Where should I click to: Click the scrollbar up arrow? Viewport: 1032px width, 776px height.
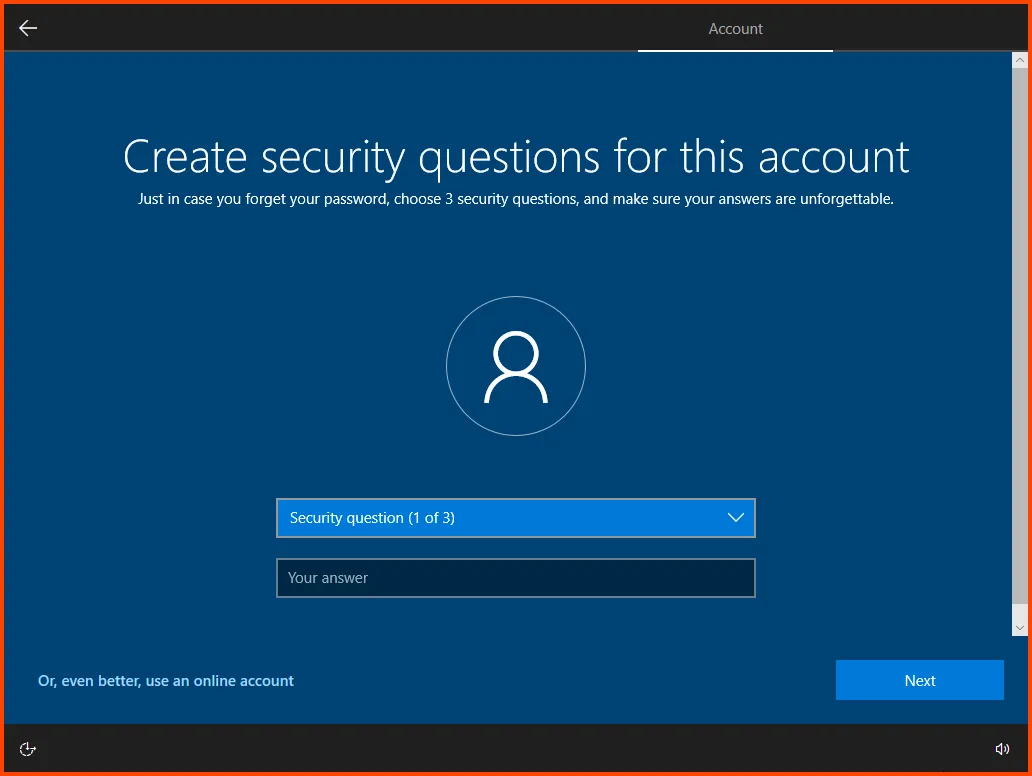pyautogui.click(x=1019, y=60)
